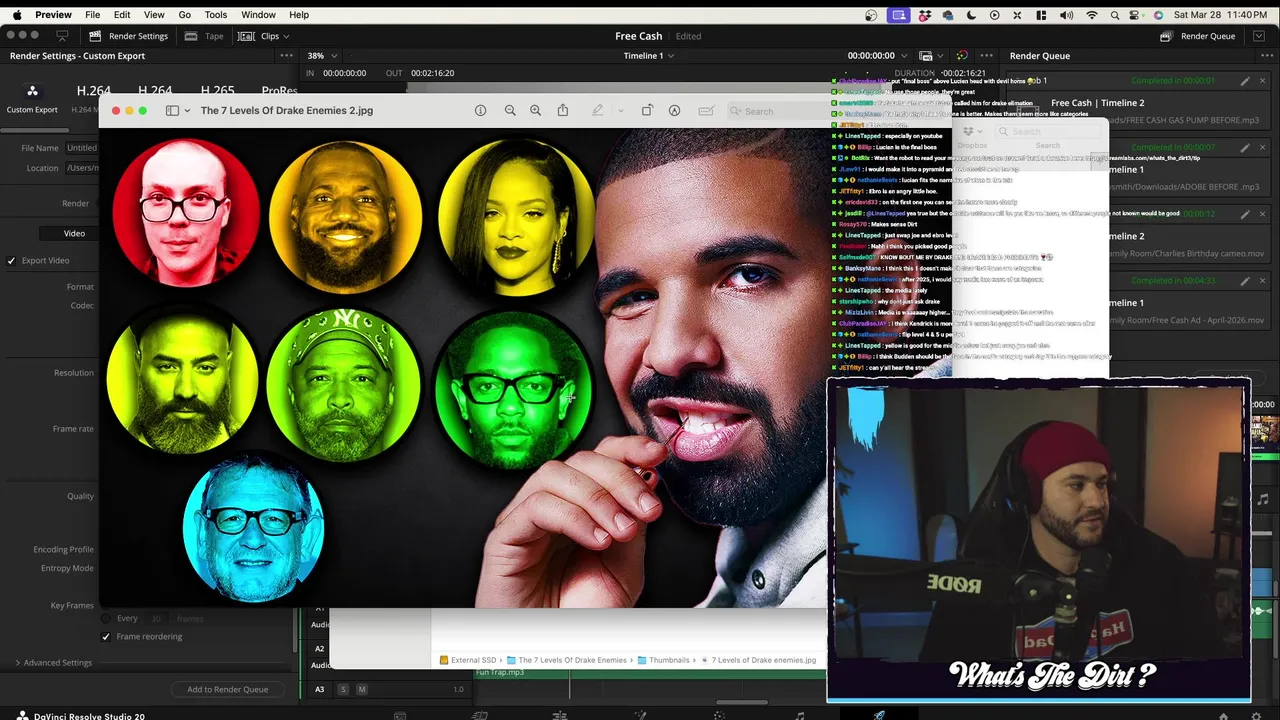Toggle the Export Video checkbox
1280x720 pixels.
click(11, 261)
